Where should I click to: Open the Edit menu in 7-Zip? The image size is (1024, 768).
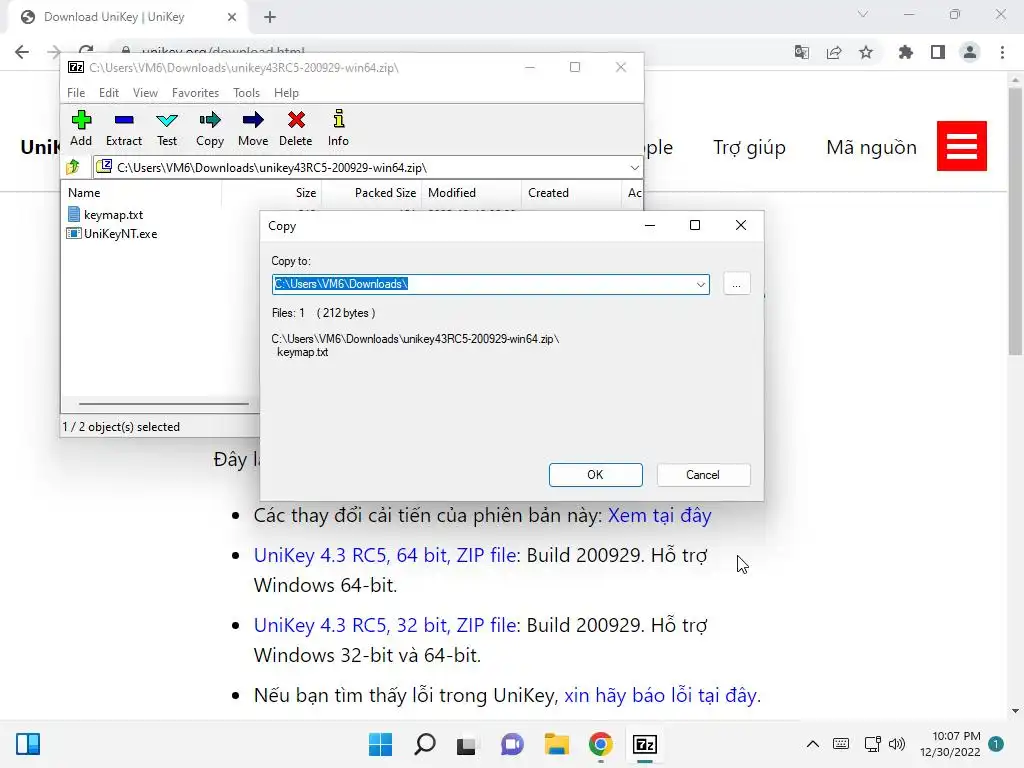coord(108,93)
